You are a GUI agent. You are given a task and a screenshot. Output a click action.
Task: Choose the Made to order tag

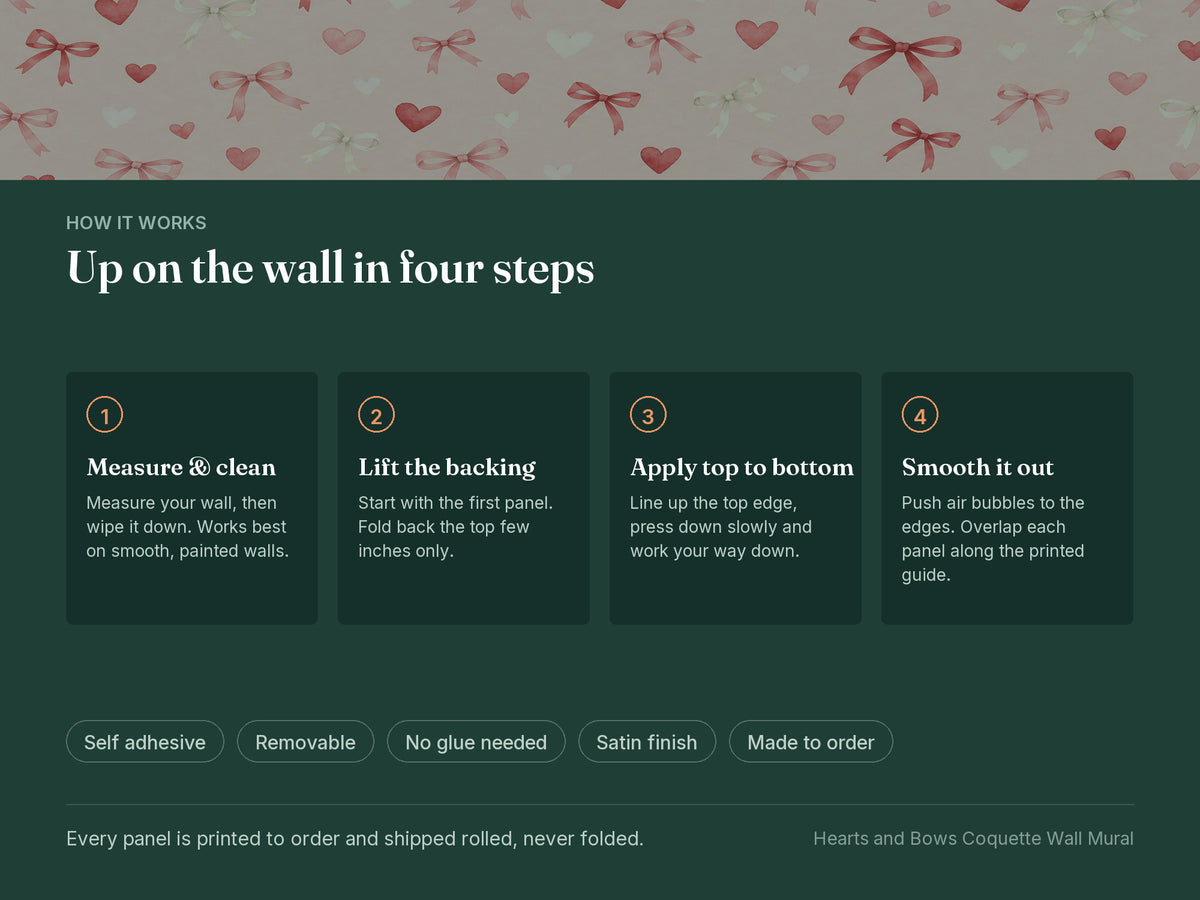click(x=811, y=742)
